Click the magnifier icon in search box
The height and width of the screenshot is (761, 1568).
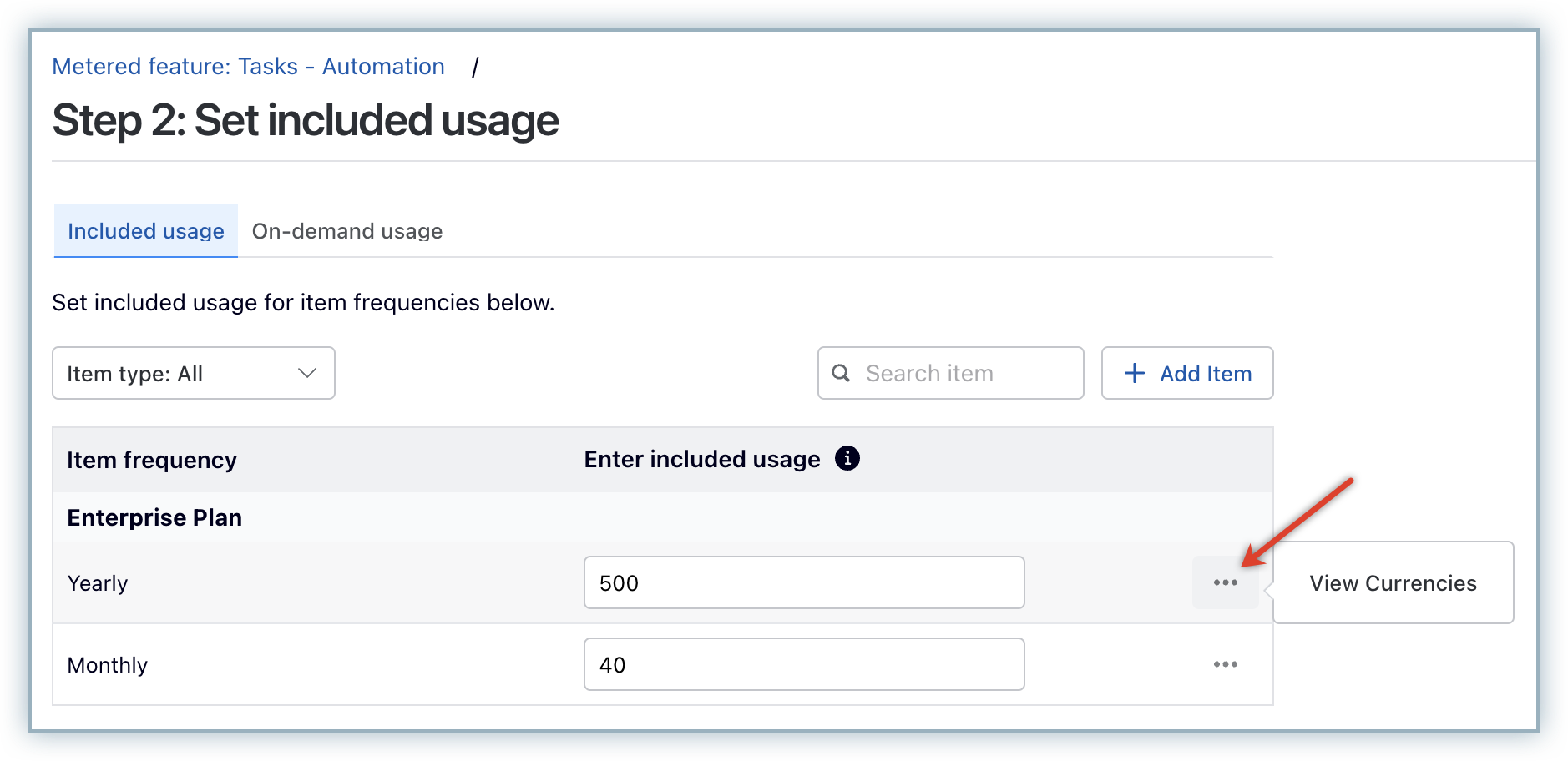point(841,373)
